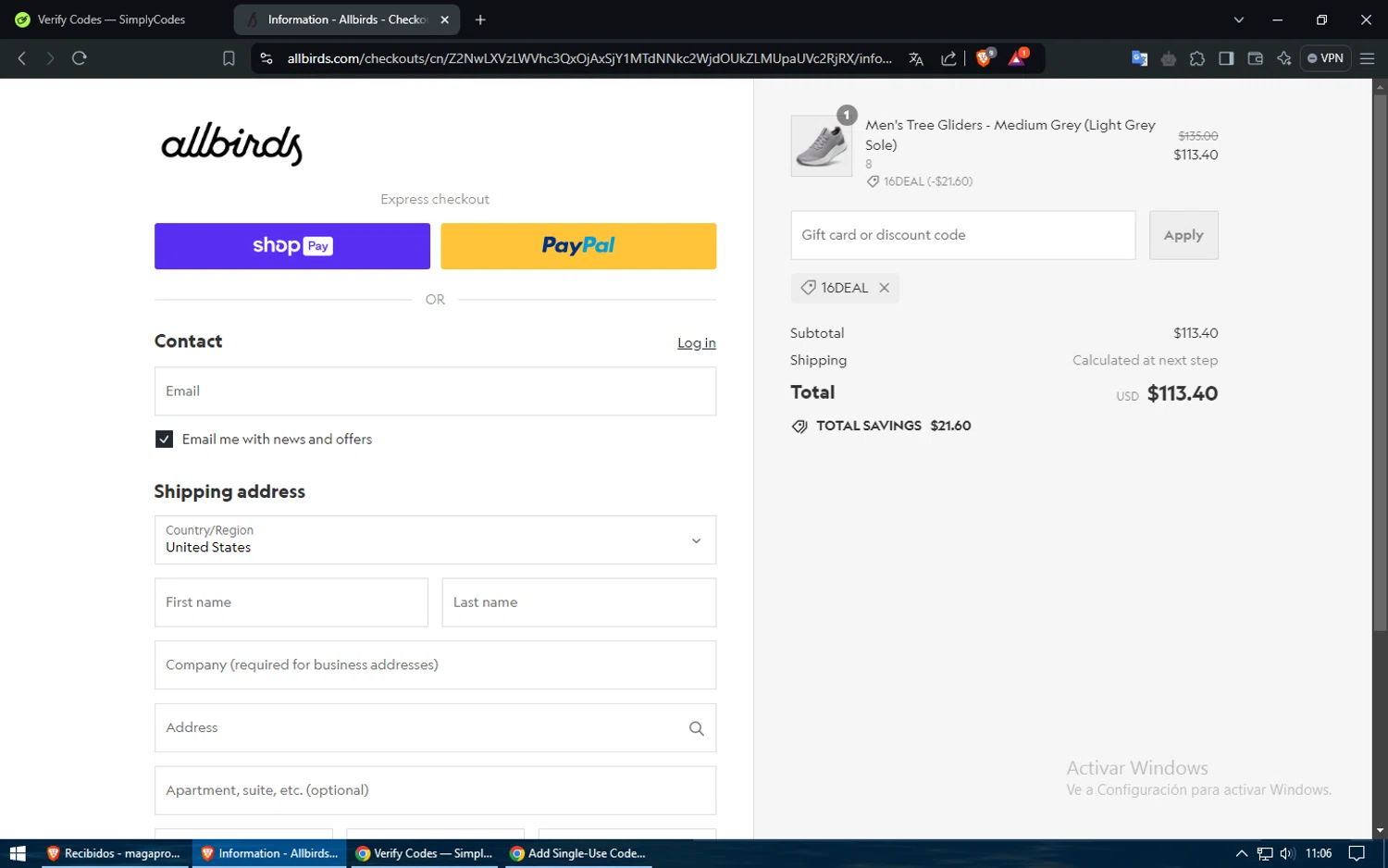Uncheck Email me with news and offers
Viewport: 1388px width, 868px height.
pyautogui.click(x=164, y=440)
